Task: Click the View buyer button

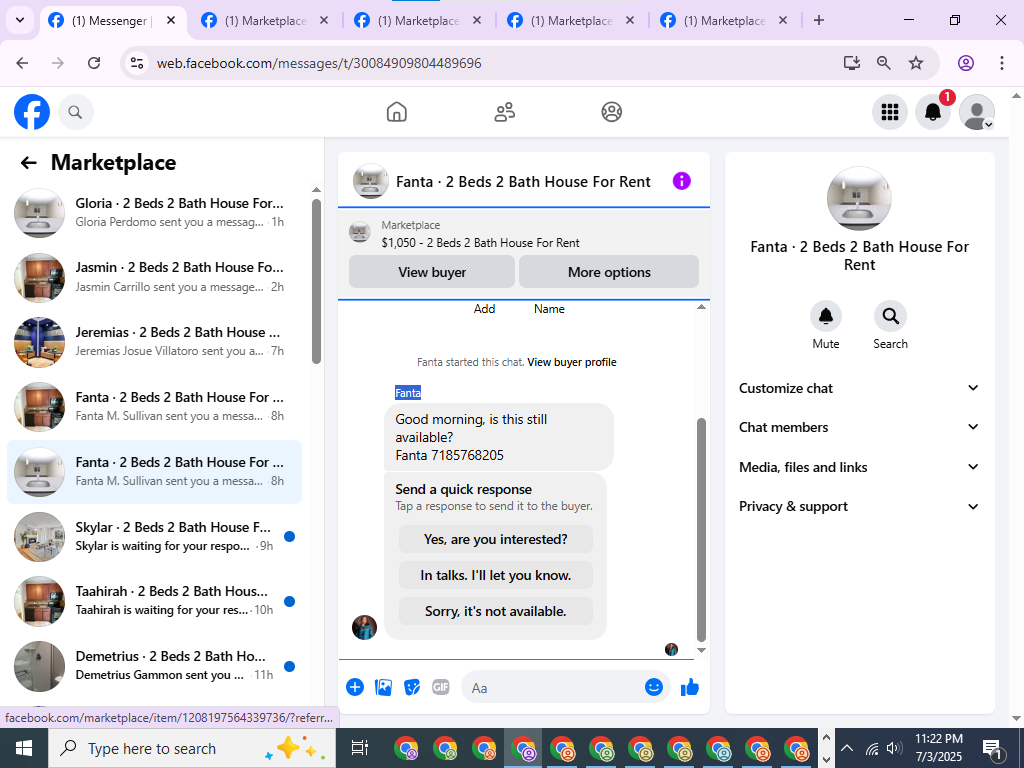Action: [x=432, y=272]
